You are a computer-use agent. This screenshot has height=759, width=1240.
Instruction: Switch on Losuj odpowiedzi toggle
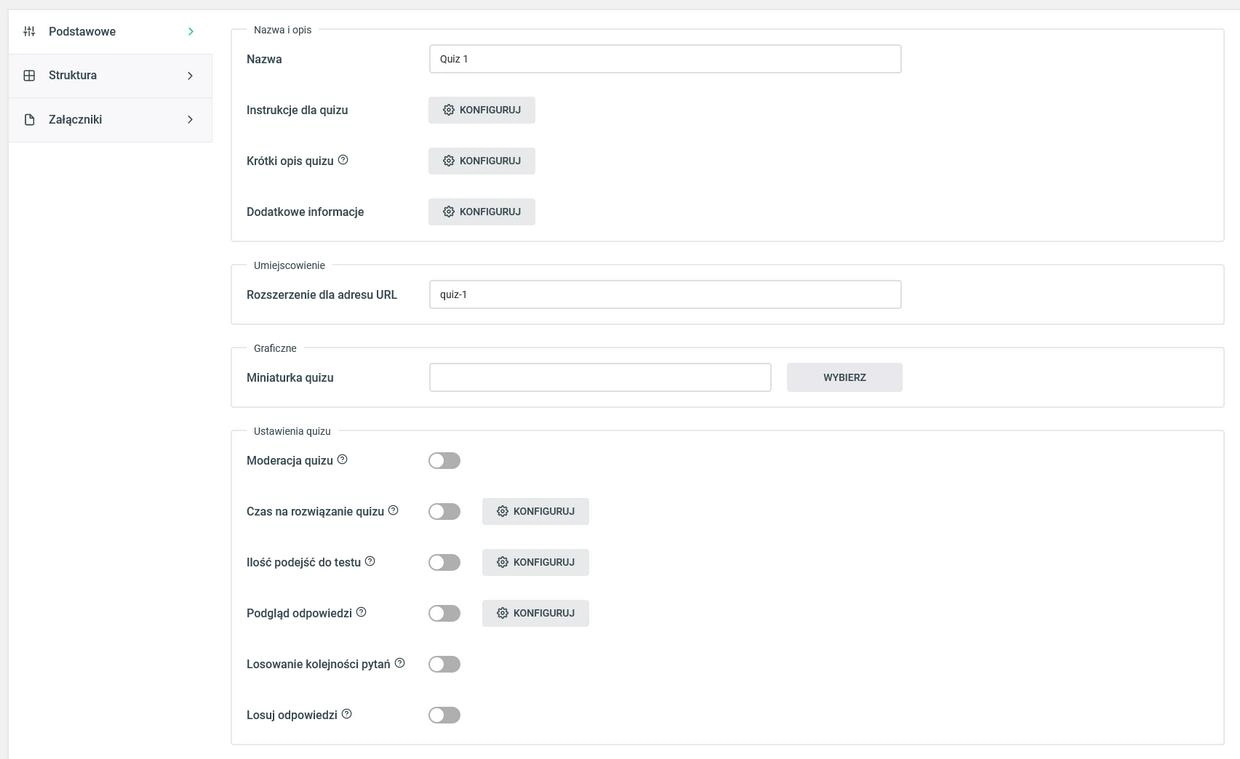[x=444, y=716]
